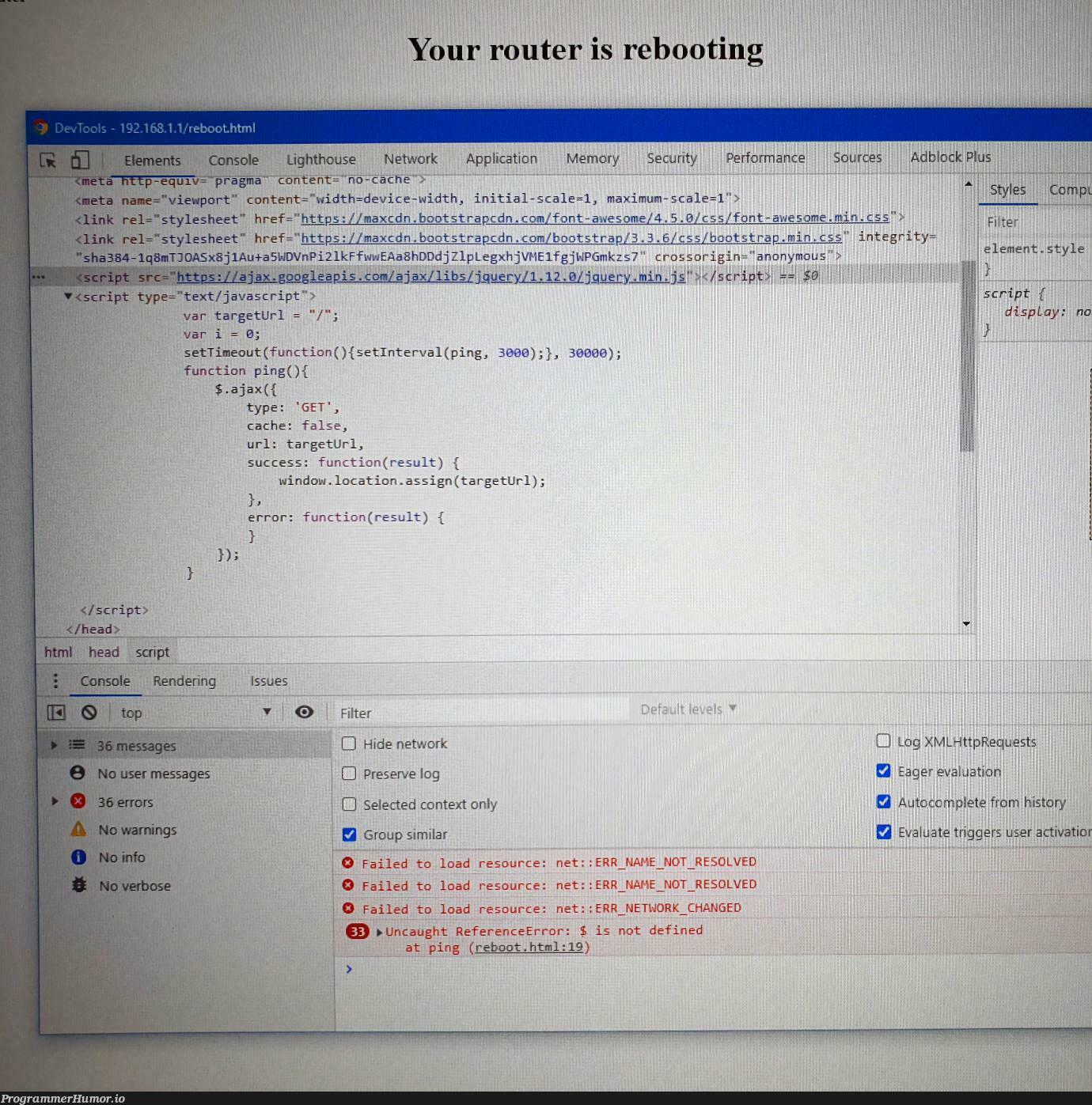The width and height of the screenshot is (1092, 1105).
Task: Open console drawer three-dot menu
Action: pyautogui.click(x=55, y=681)
